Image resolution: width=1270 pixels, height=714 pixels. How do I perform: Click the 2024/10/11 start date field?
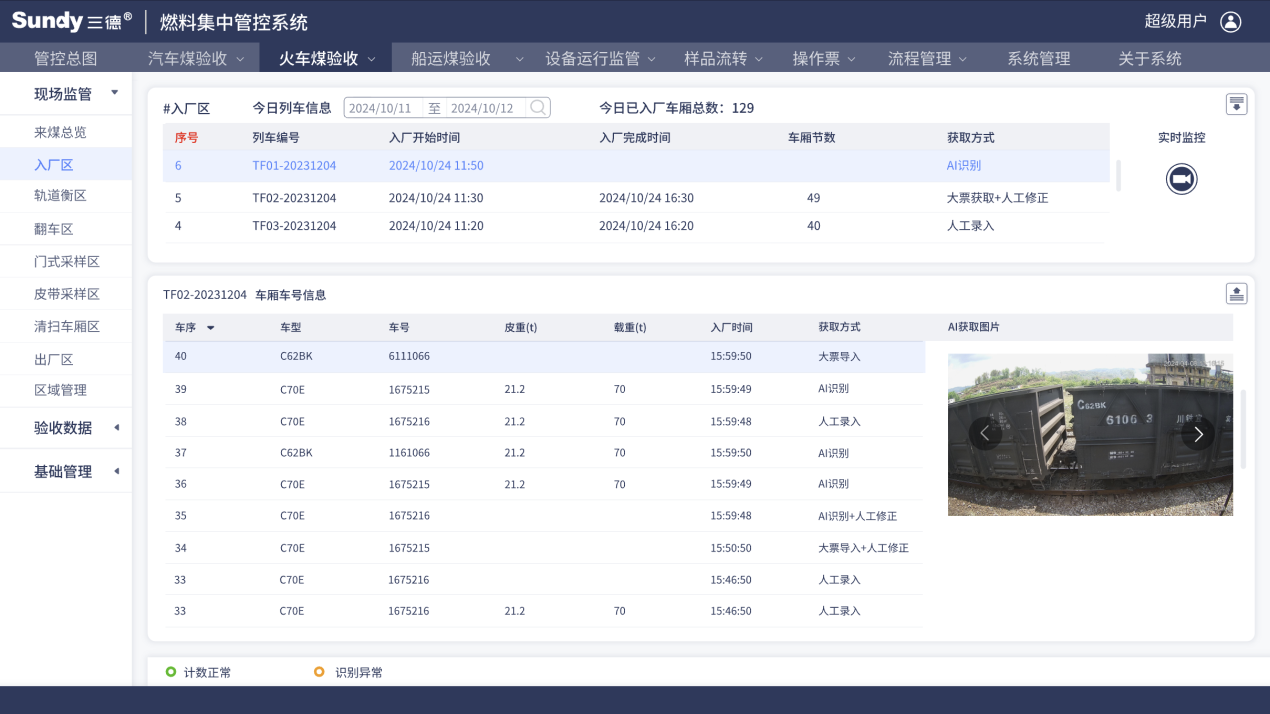[379, 106]
